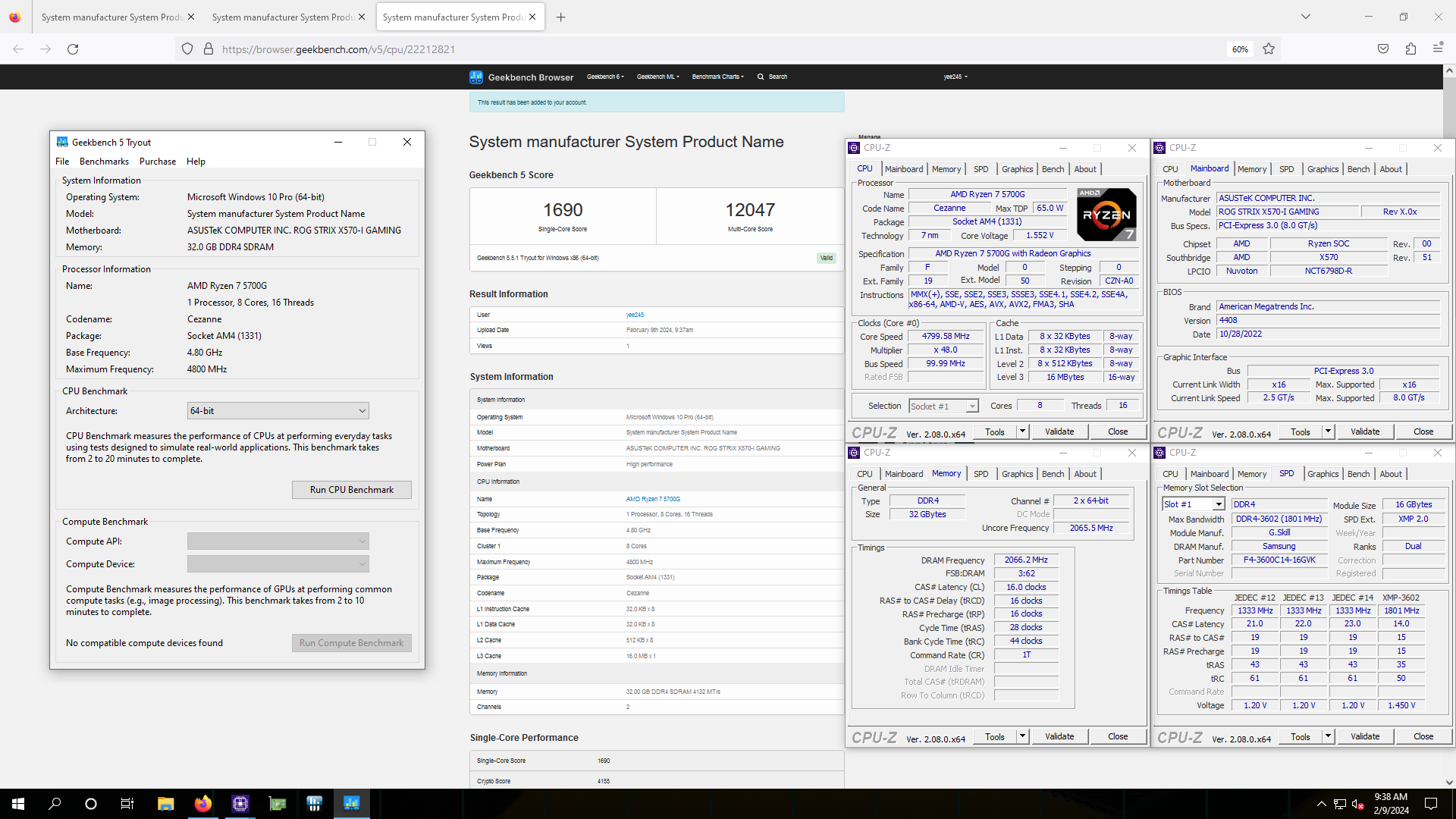Open Firefox extensions puzzle icon

1410,49
